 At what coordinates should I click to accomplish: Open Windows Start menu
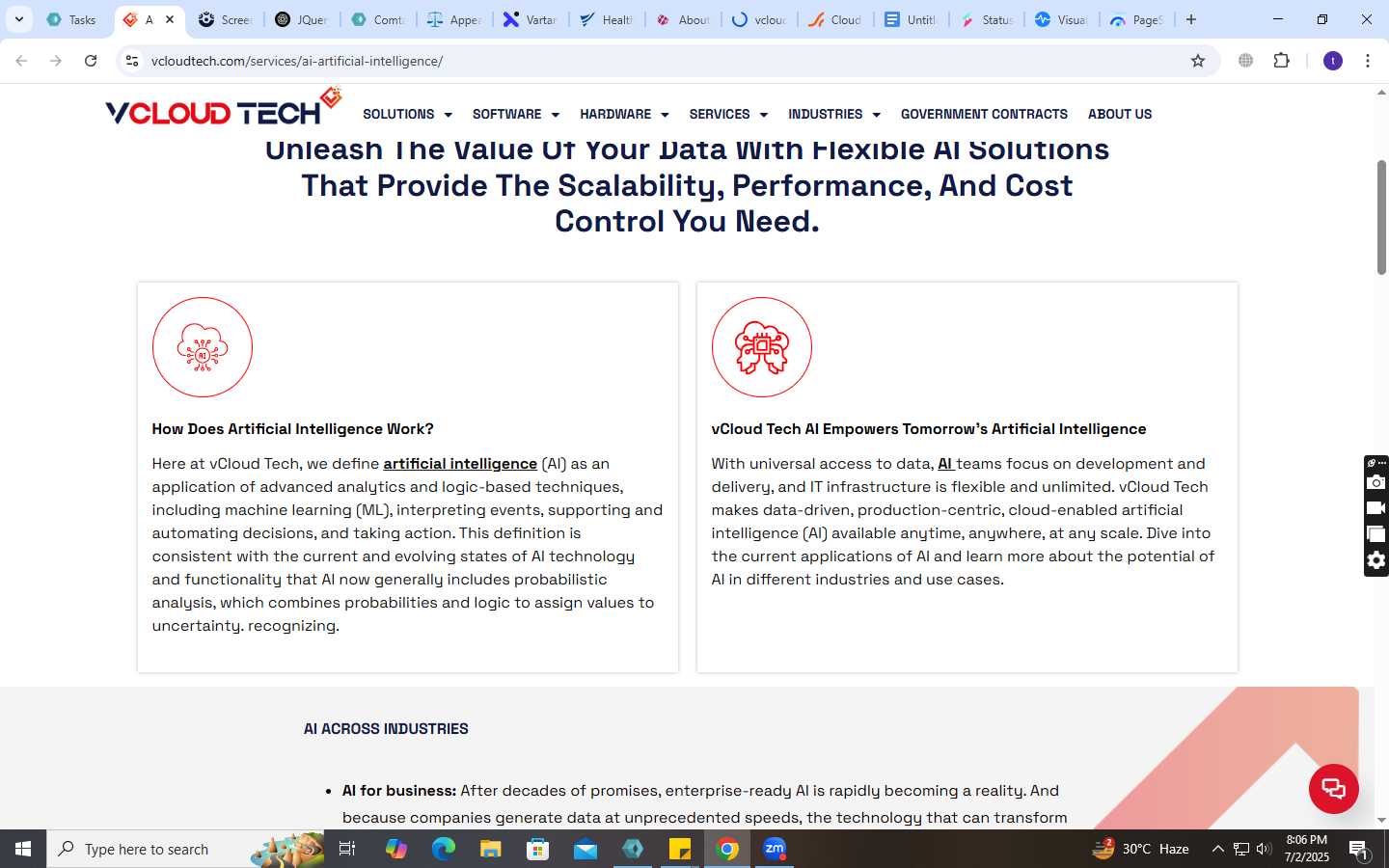23,849
